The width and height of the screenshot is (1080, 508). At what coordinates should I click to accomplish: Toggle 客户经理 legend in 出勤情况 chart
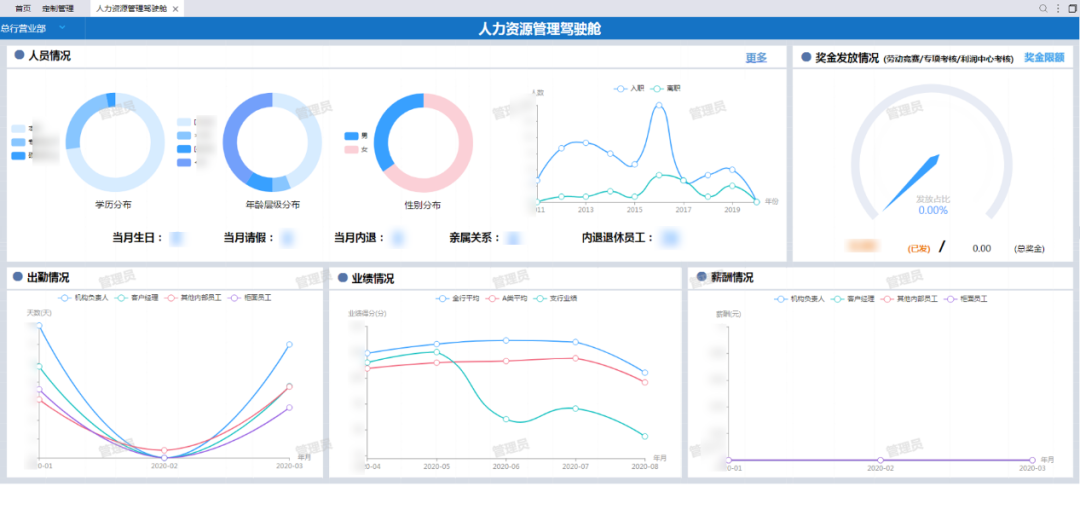pyautogui.click(x=139, y=297)
